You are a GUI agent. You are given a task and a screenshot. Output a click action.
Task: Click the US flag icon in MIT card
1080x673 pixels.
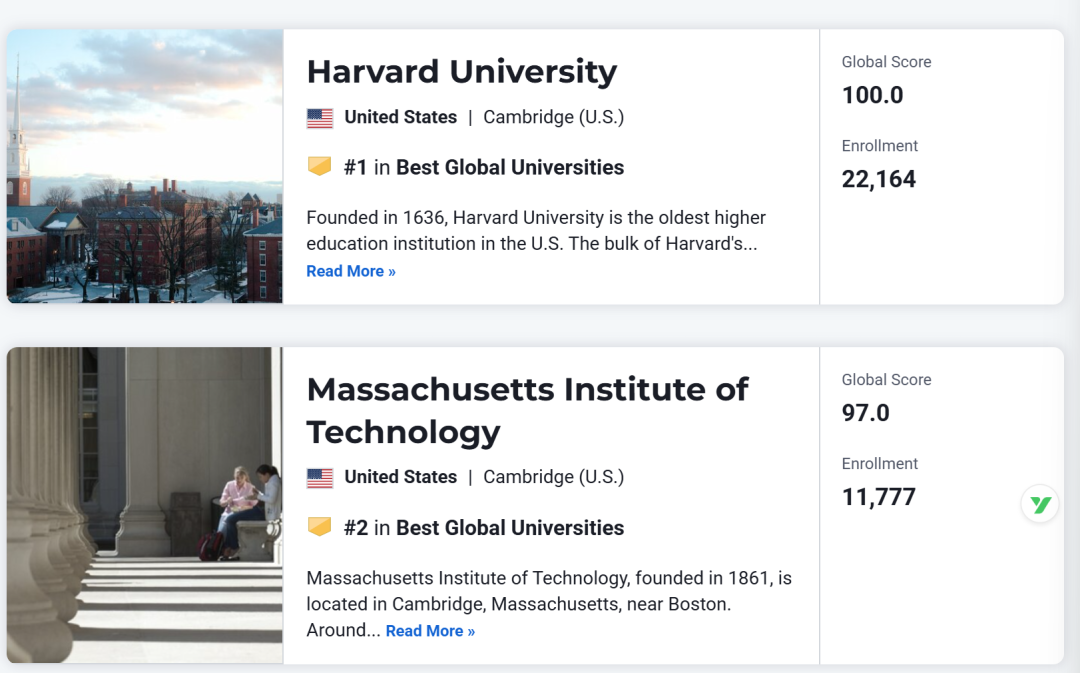coord(320,477)
